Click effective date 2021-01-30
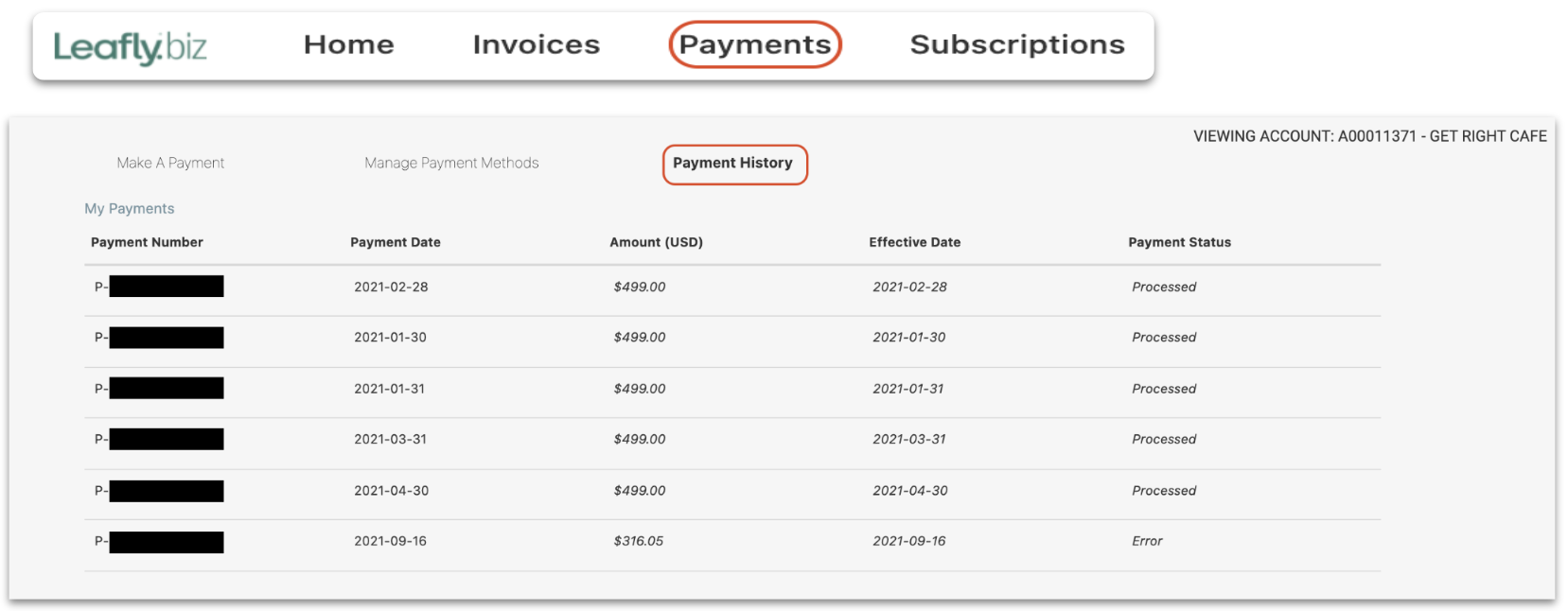 click(x=908, y=337)
